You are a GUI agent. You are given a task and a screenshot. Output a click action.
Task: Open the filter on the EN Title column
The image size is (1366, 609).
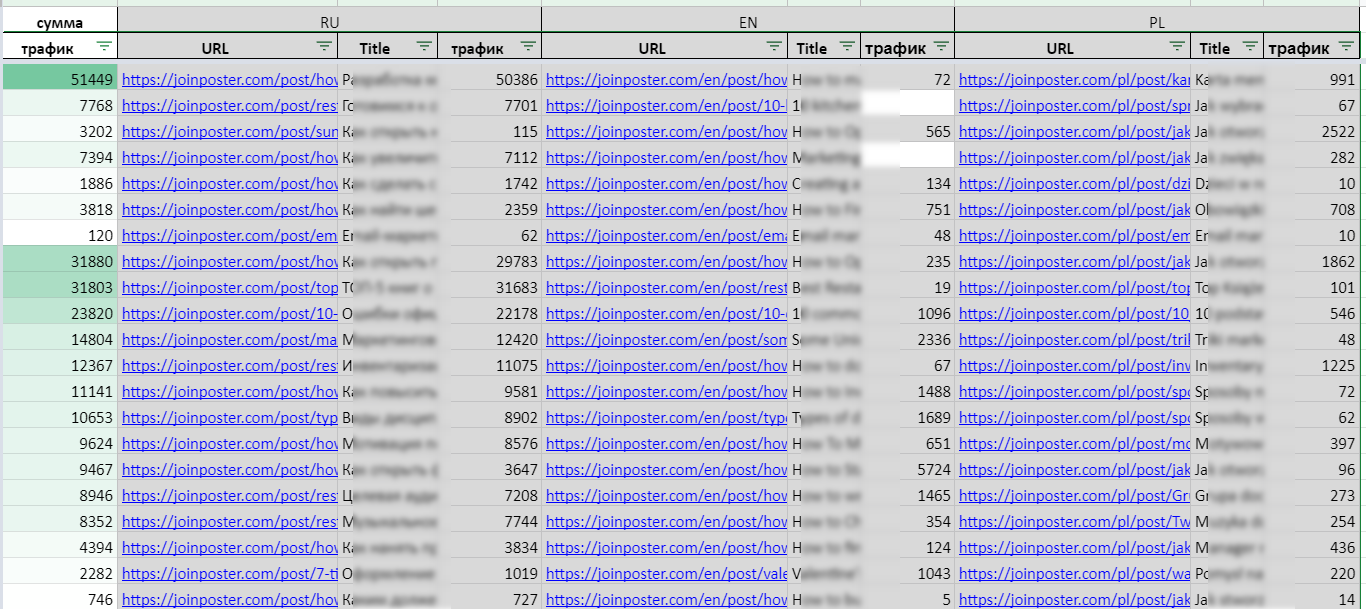[847, 46]
